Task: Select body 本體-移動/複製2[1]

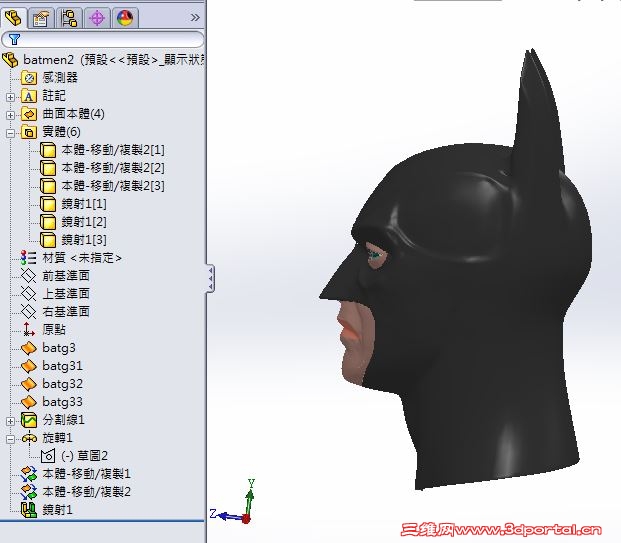Action: pos(102,150)
